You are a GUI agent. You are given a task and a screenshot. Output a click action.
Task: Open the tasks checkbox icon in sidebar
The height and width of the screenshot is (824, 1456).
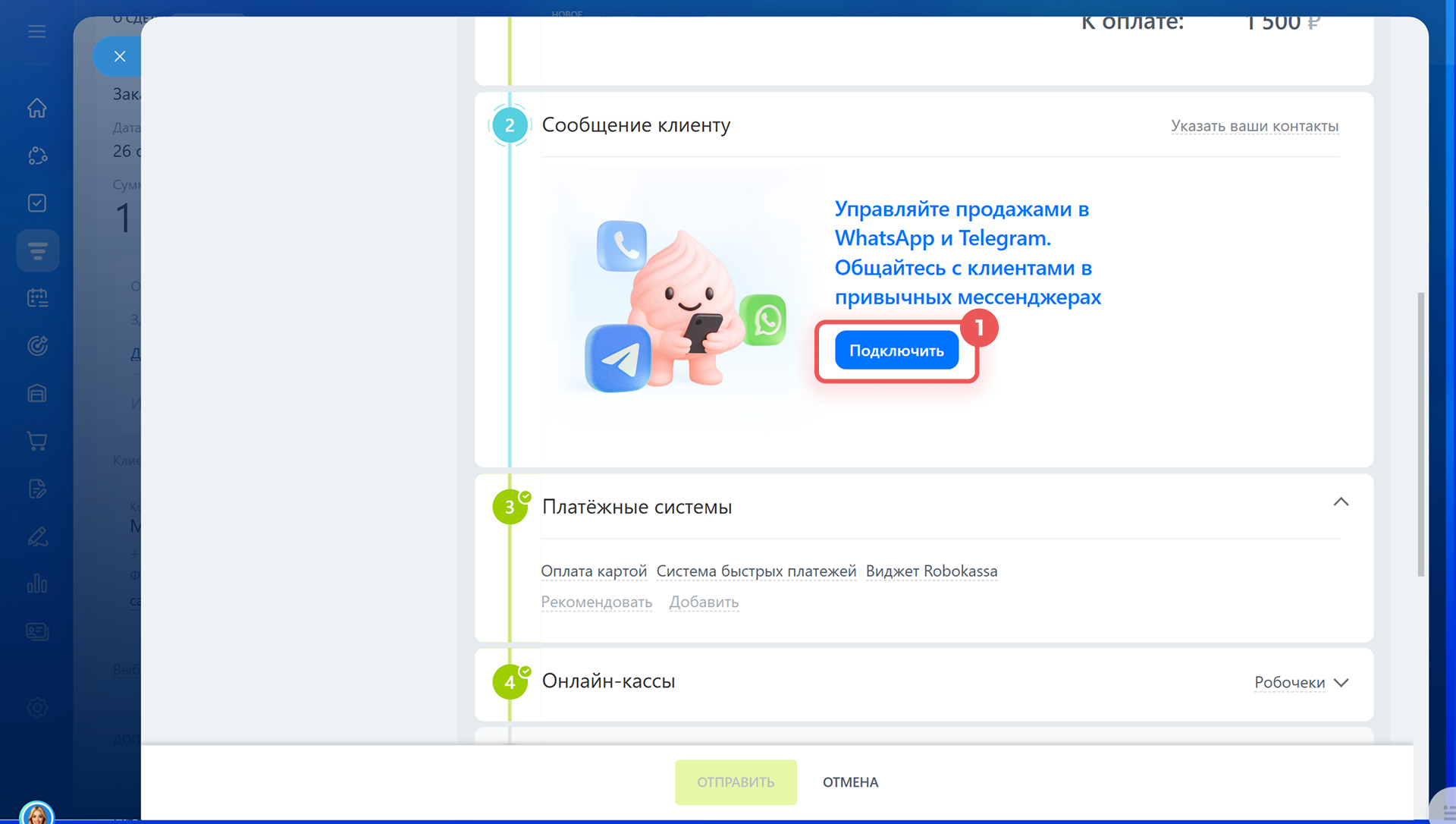coord(36,203)
